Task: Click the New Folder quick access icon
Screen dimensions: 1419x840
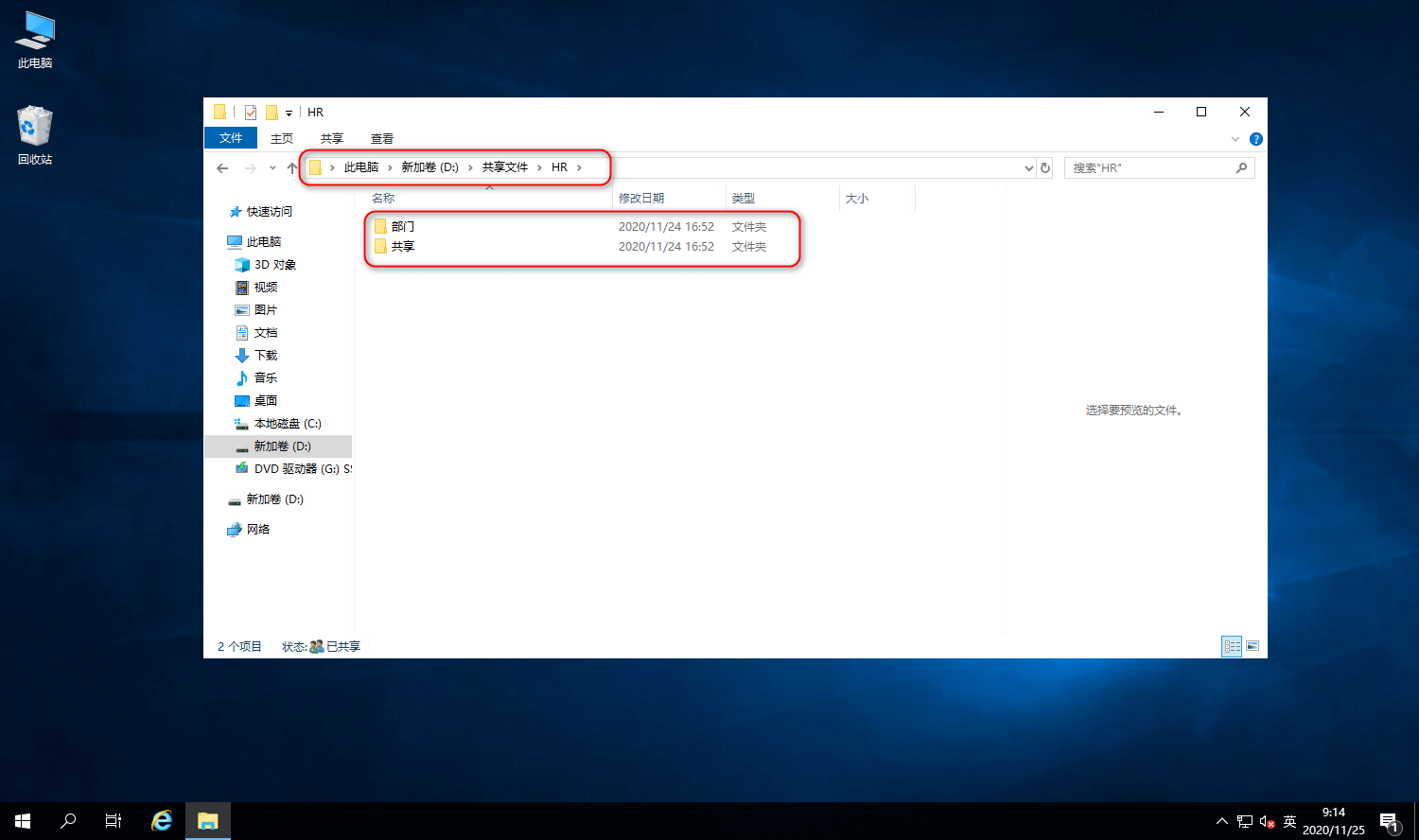Action: click(272, 113)
